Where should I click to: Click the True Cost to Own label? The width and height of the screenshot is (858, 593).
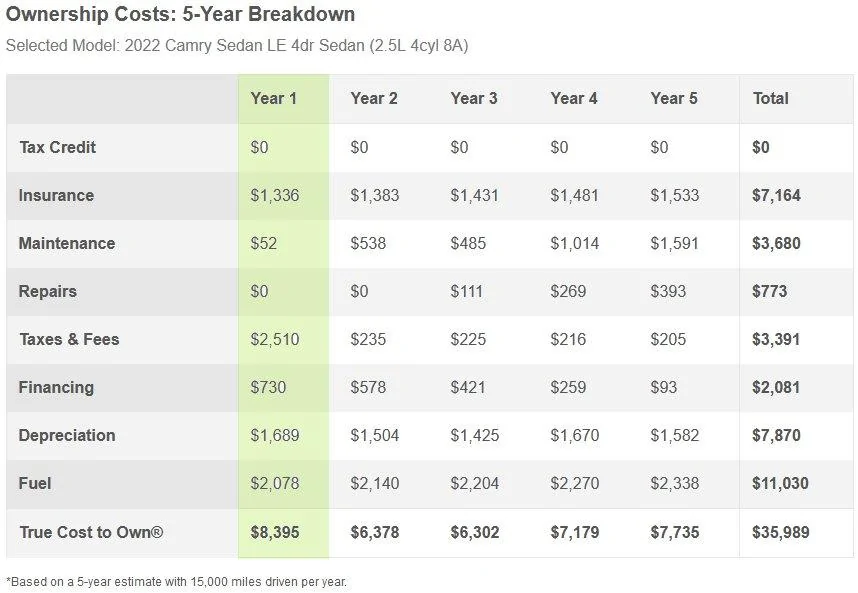pos(91,532)
